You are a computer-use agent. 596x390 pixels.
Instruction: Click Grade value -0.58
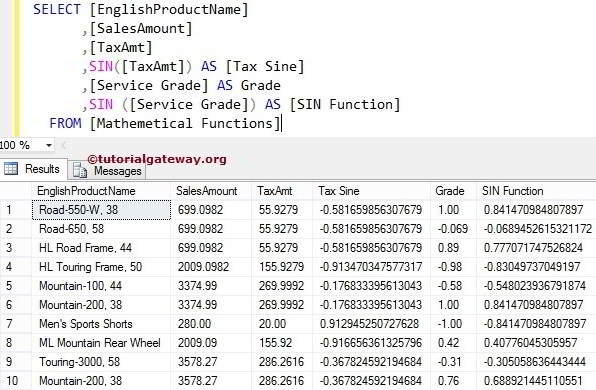pyautogui.click(x=450, y=286)
